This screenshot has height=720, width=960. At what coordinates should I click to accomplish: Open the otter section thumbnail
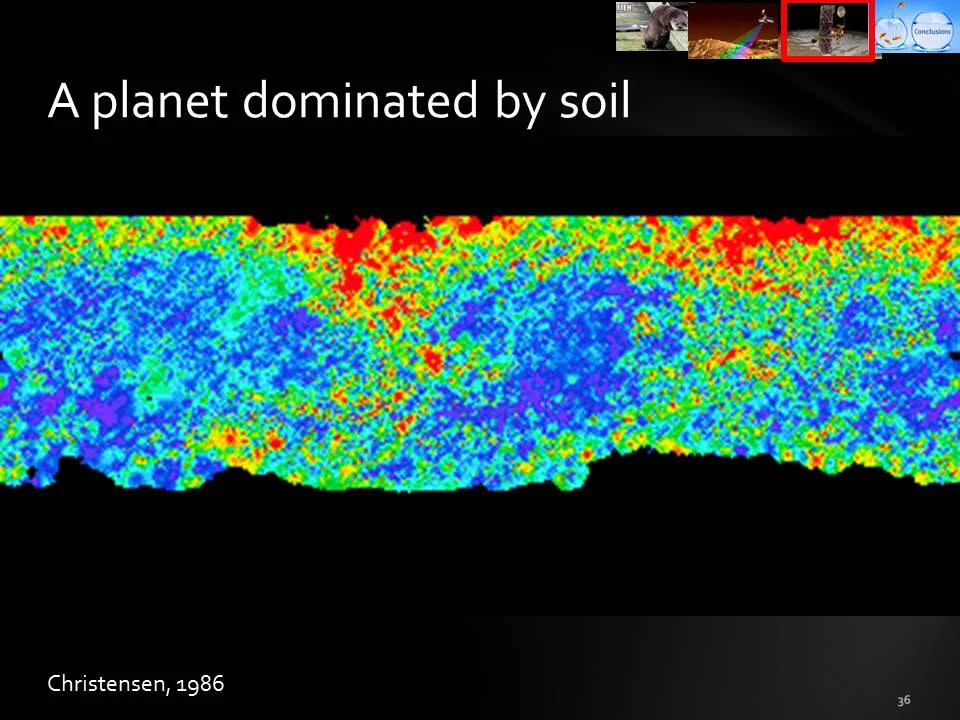coord(652,26)
